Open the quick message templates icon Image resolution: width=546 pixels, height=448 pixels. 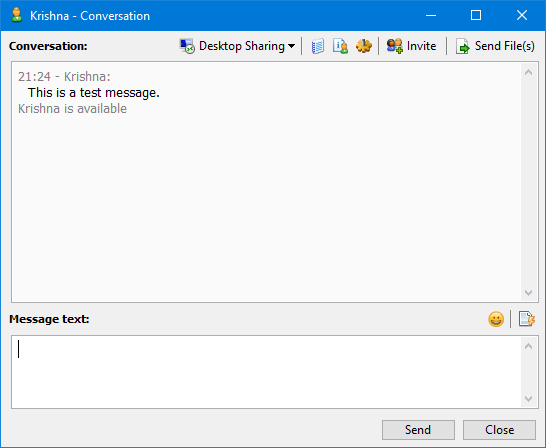pyautogui.click(x=526, y=319)
